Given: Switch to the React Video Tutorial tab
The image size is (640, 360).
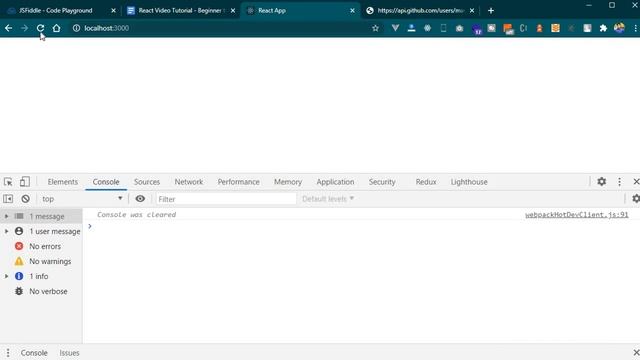Looking at the screenshot, I should coord(180,11).
